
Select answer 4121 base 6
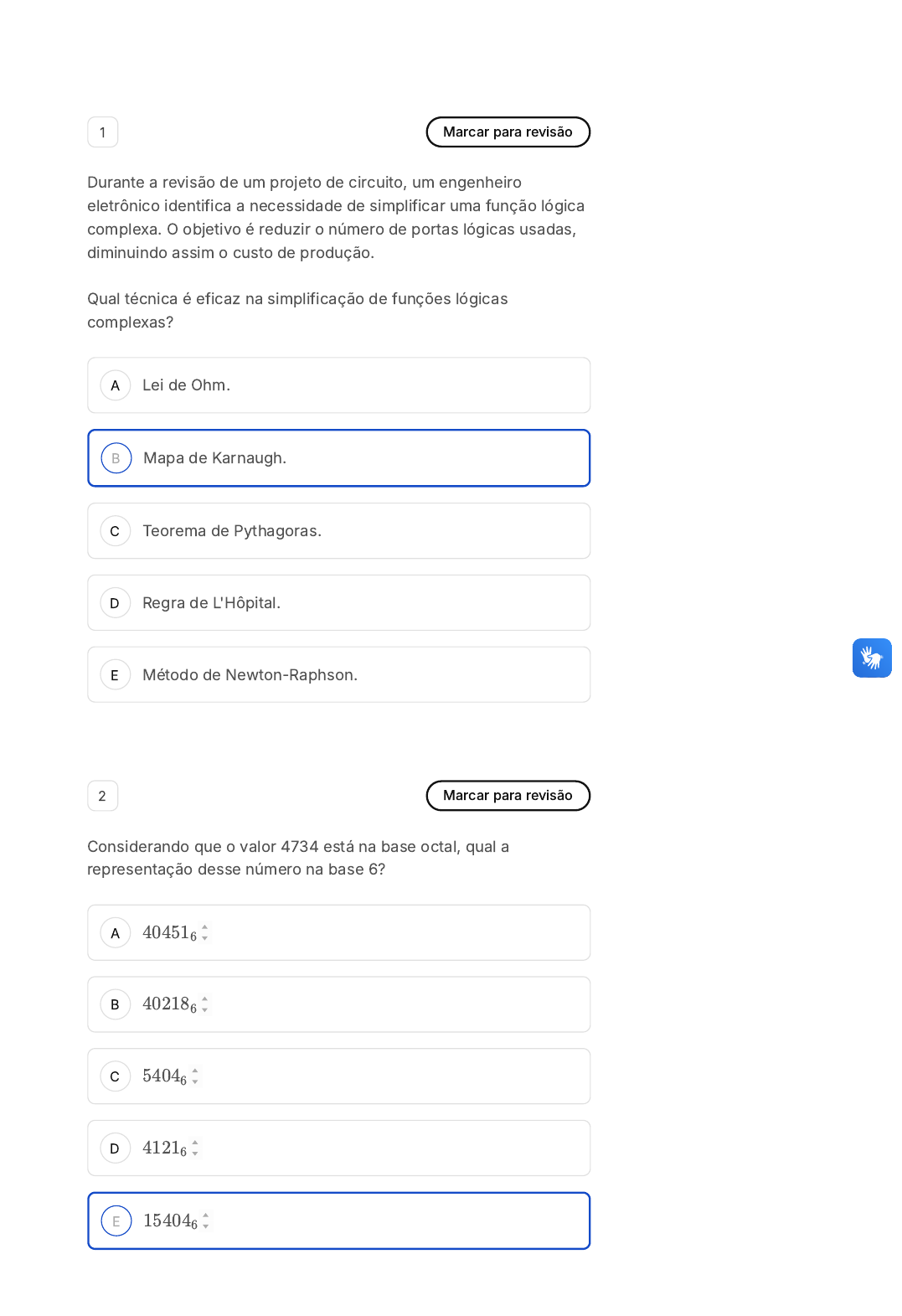pyautogui.click(x=338, y=1148)
